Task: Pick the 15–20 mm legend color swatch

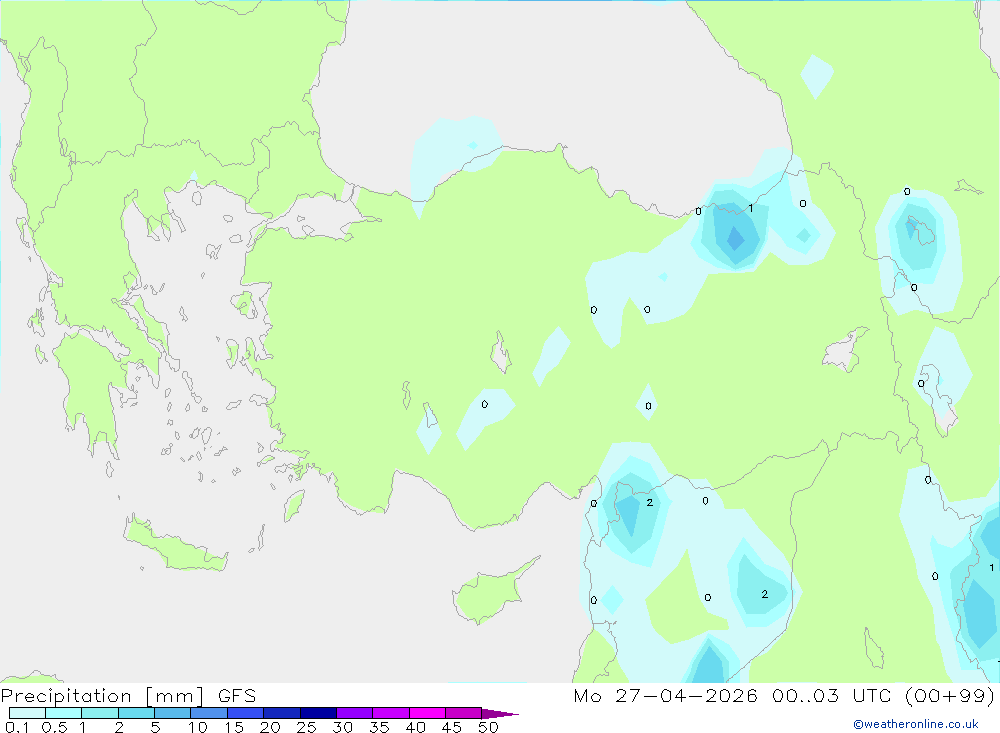Action: (x=246, y=713)
